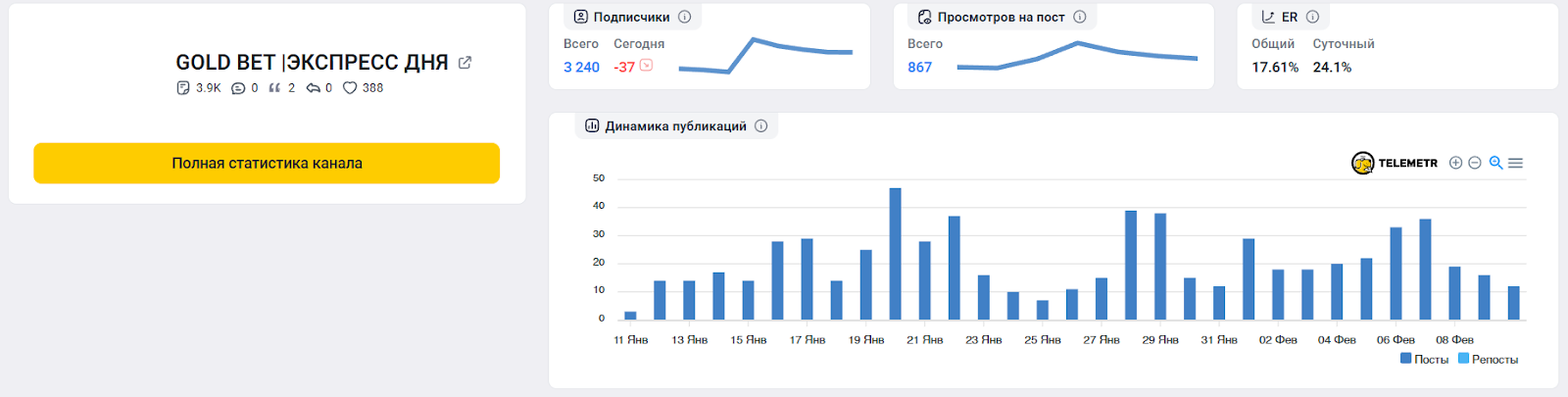Click the subscribers sparkline chart
The height and width of the screenshot is (397, 1568).
765,56
